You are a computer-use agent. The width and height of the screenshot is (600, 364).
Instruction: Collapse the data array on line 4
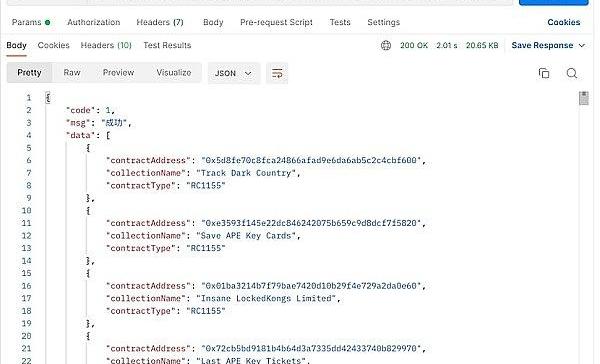(108, 135)
